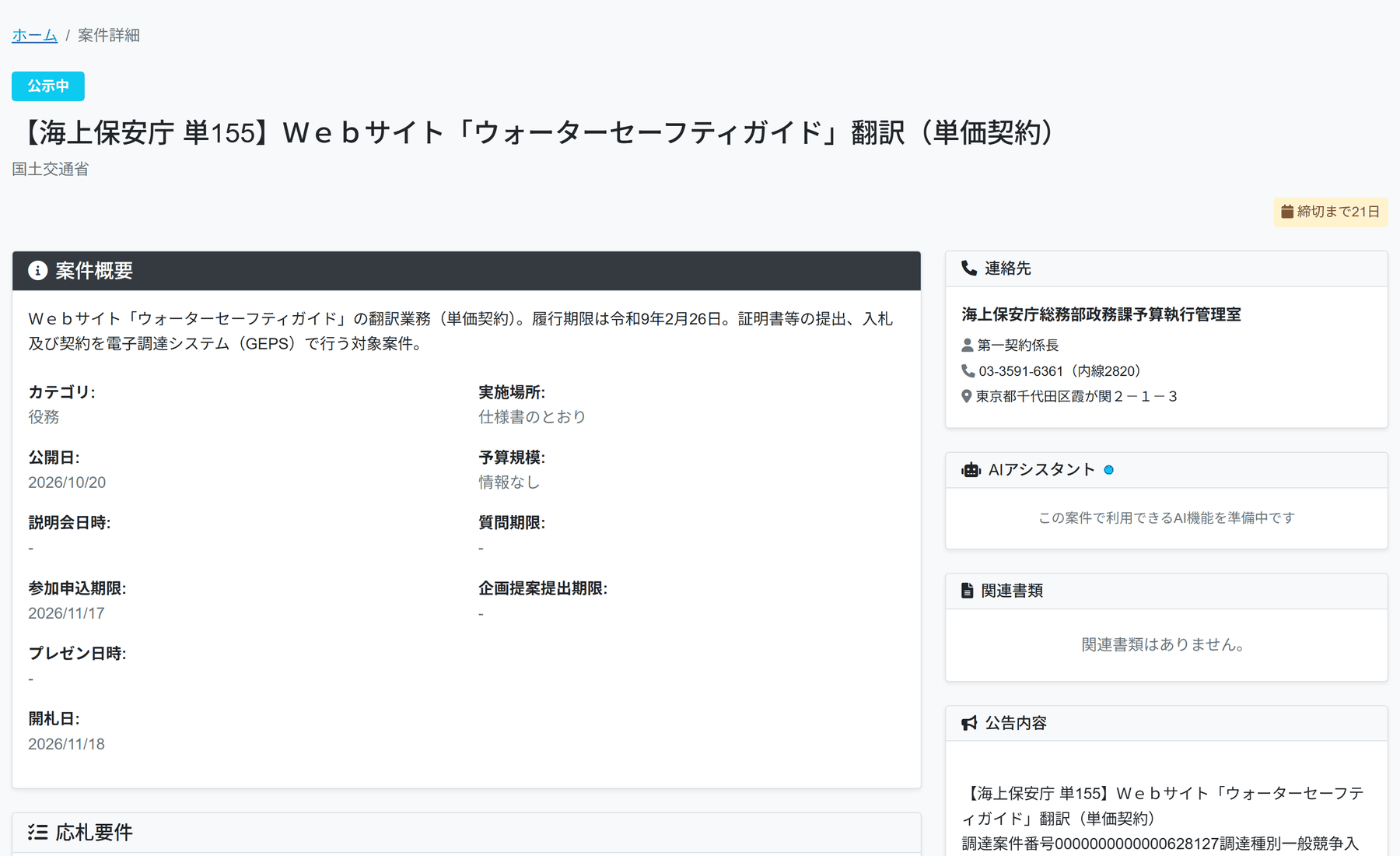Click the info icon beside 案件概要
Image resolution: width=1400 pixels, height=856 pixels.
(x=37, y=270)
